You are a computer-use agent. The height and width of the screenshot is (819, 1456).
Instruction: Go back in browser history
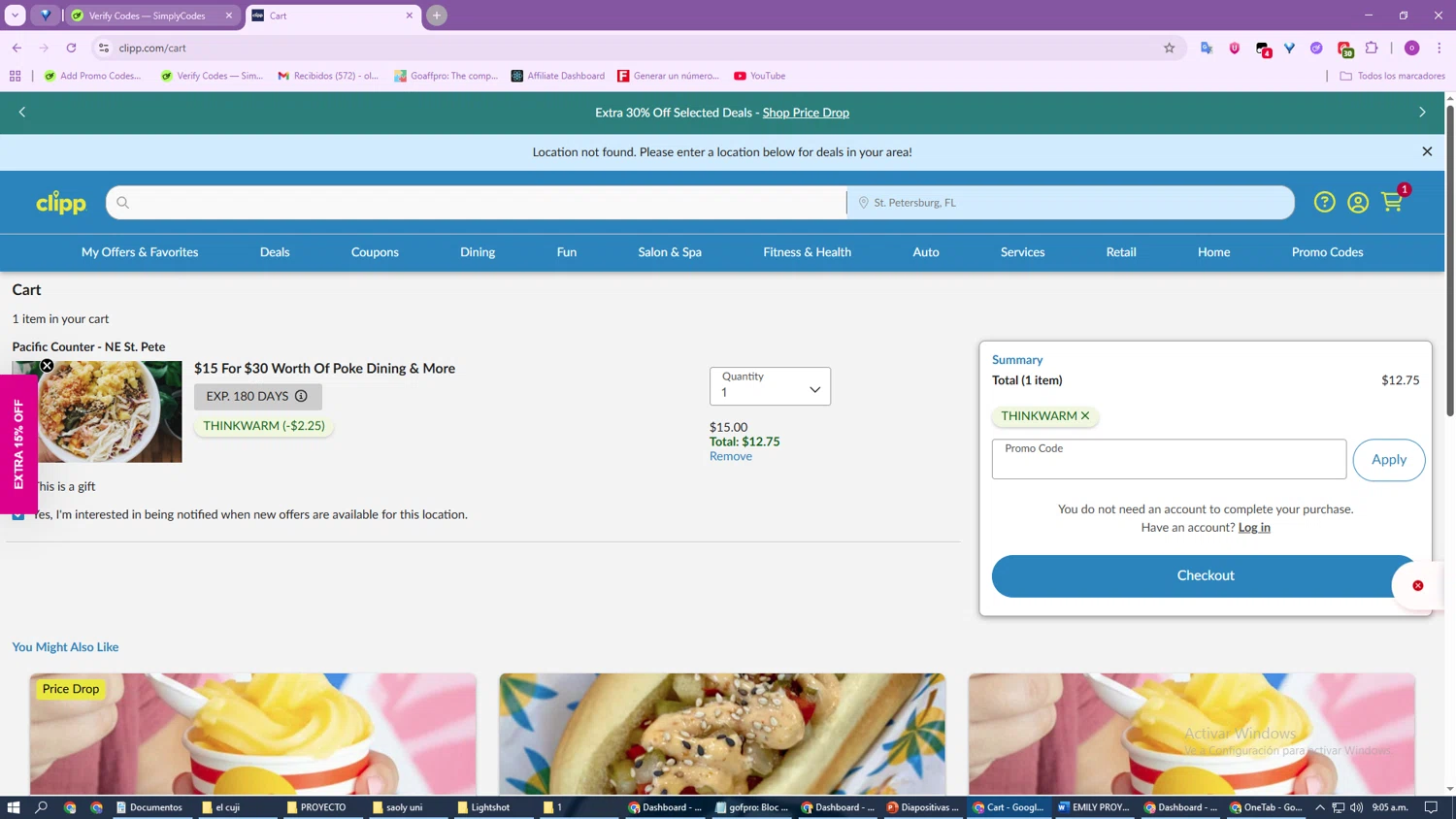coord(17,48)
